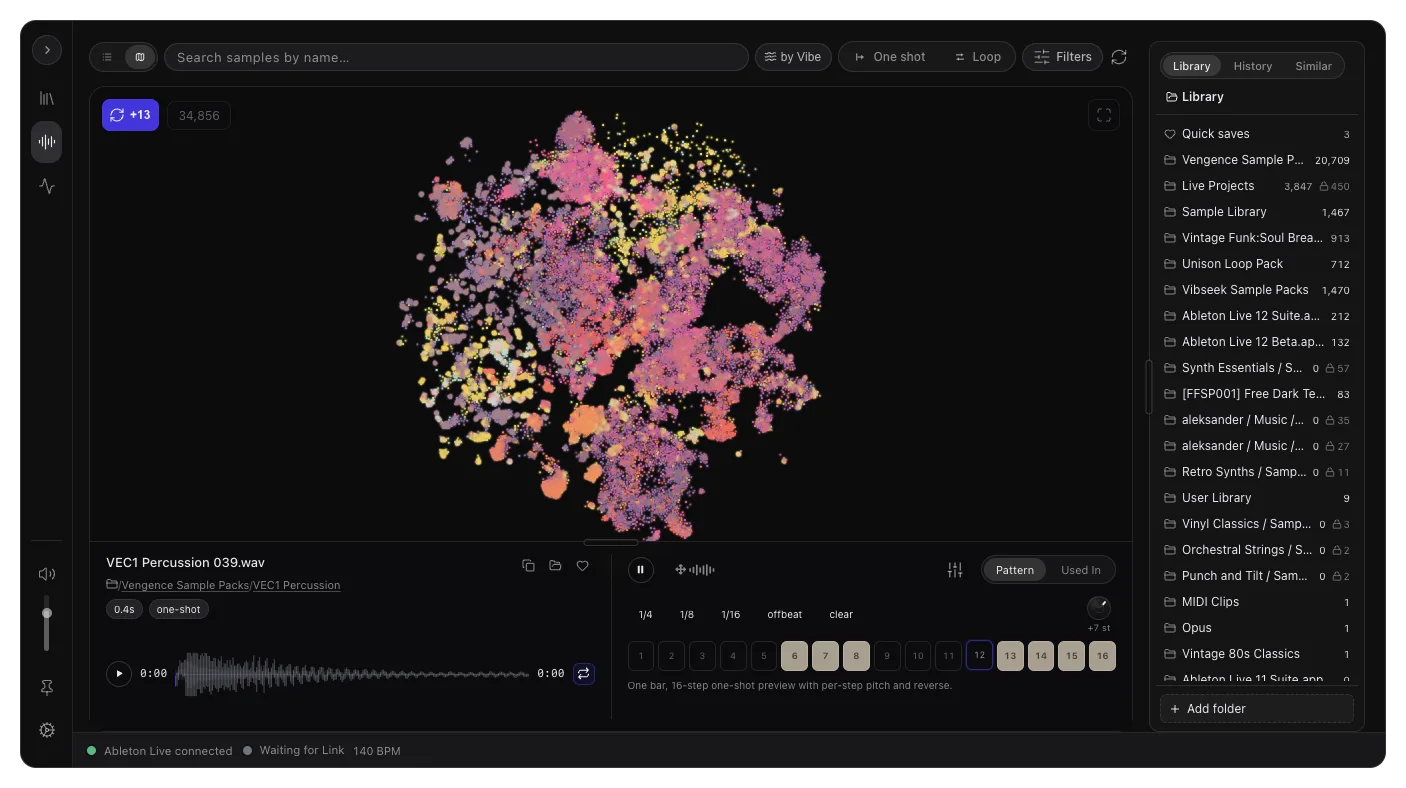Toggle step 1 in the sequencer
The image size is (1406, 788).
click(x=641, y=656)
